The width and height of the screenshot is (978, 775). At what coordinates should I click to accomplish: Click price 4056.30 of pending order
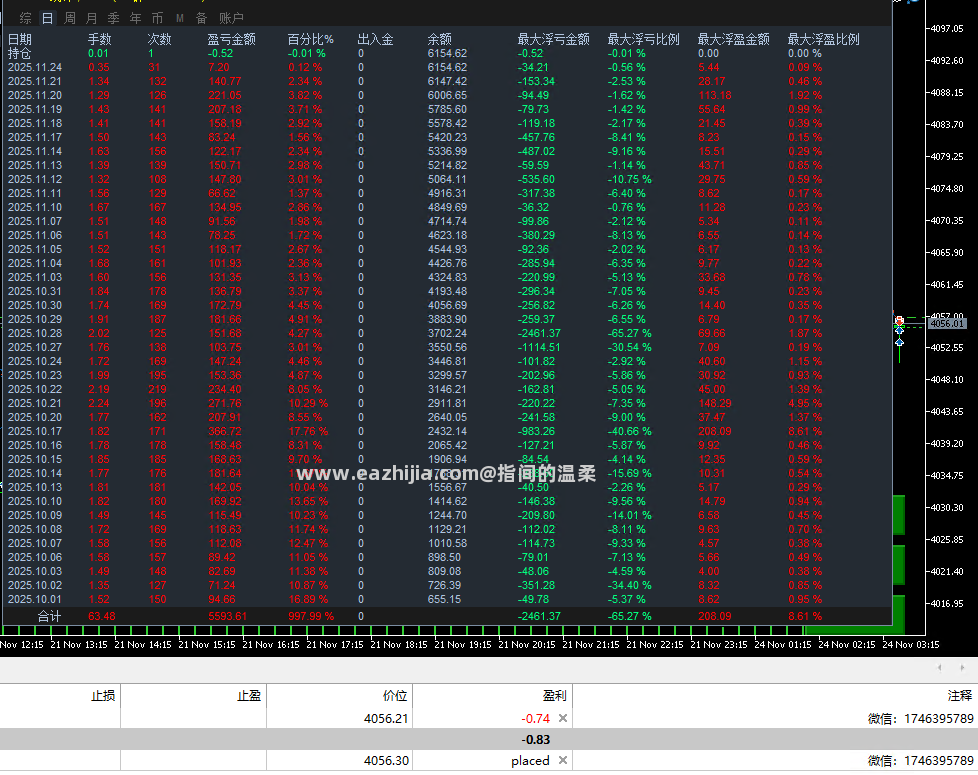click(386, 760)
